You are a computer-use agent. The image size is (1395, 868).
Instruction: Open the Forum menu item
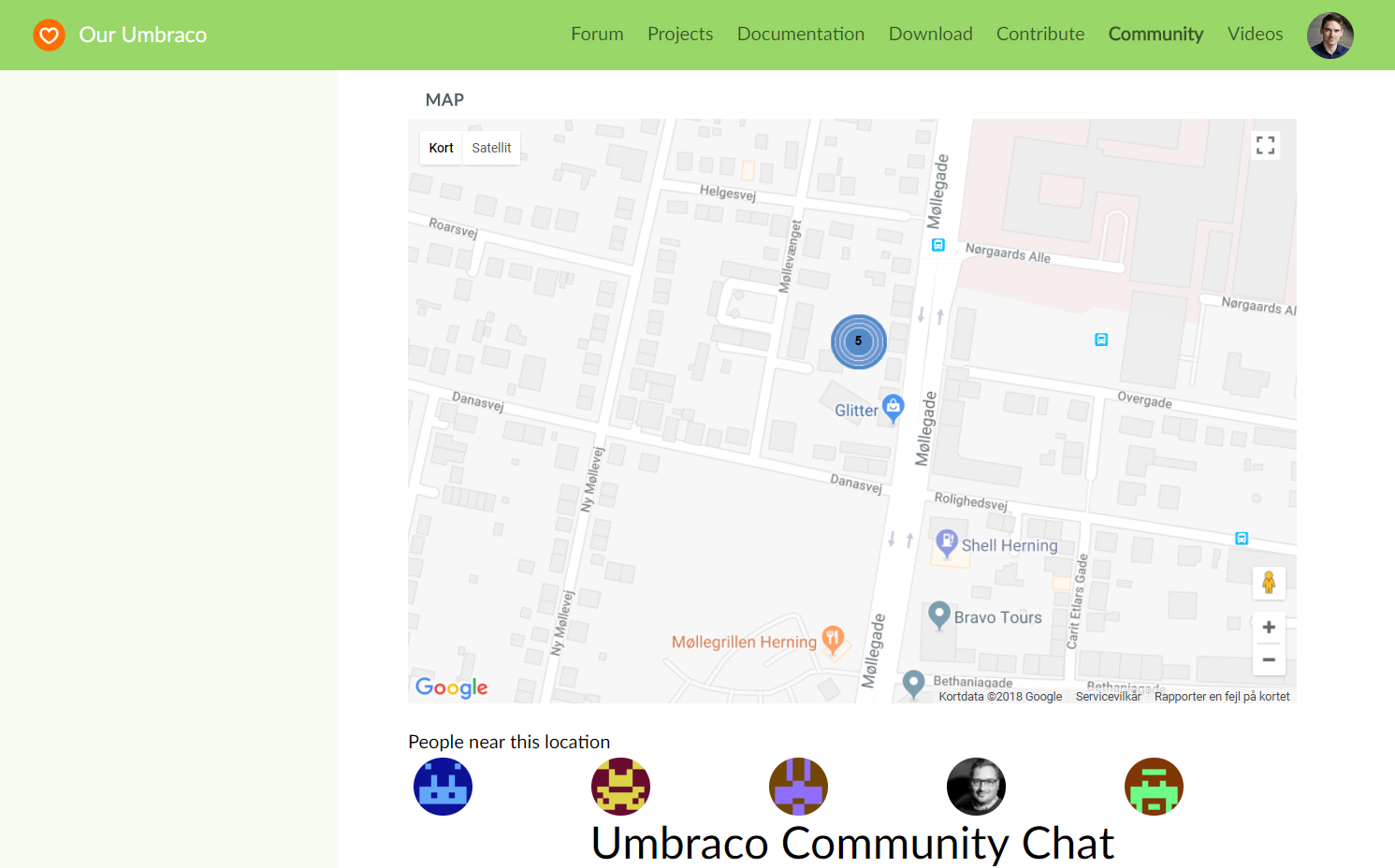point(597,34)
